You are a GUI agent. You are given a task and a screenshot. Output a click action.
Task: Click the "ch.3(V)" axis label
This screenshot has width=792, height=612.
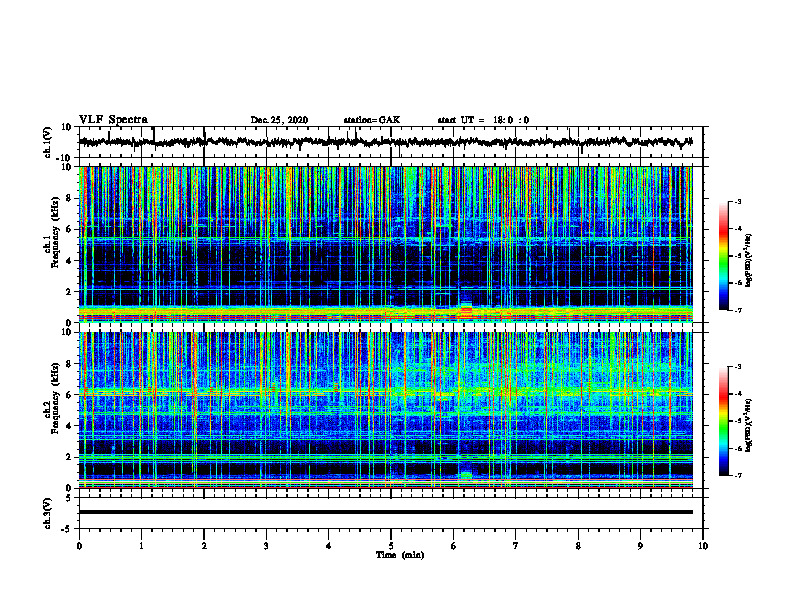tap(48, 513)
